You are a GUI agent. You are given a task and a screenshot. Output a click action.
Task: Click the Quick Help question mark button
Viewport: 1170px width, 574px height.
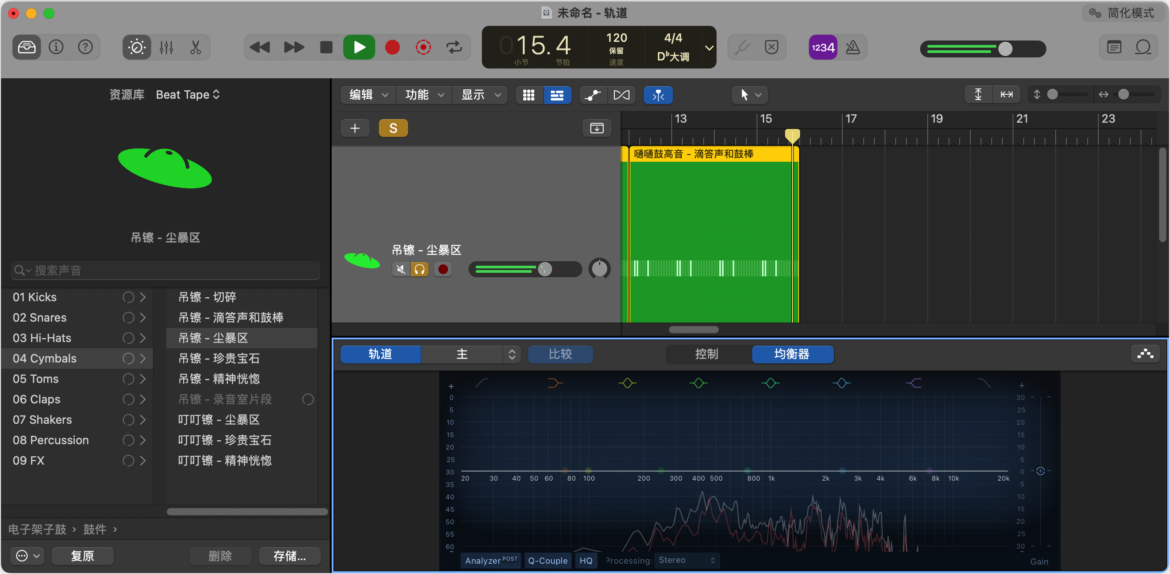pos(85,47)
